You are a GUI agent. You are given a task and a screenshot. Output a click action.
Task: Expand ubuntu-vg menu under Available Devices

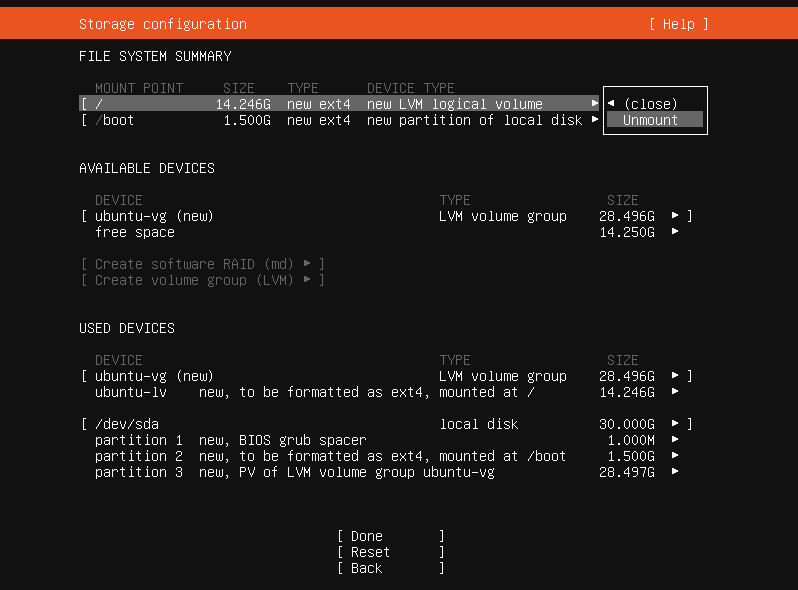pos(675,216)
